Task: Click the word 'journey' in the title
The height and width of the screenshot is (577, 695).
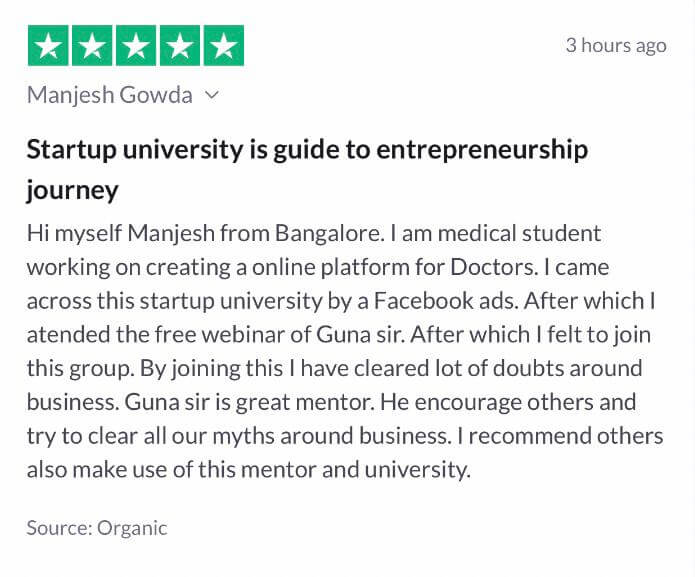Action: tap(72, 191)
